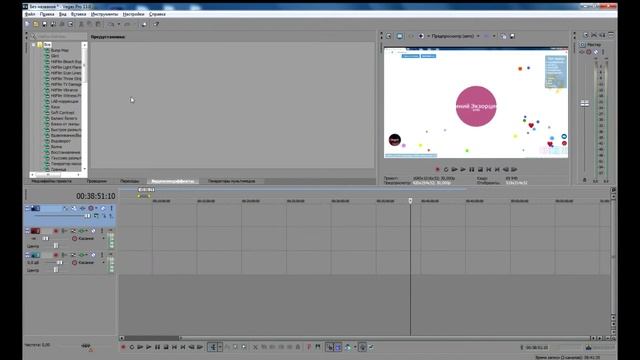Click the timeline Record button
This screenshot has height=360, width=640.
[123, 347]
